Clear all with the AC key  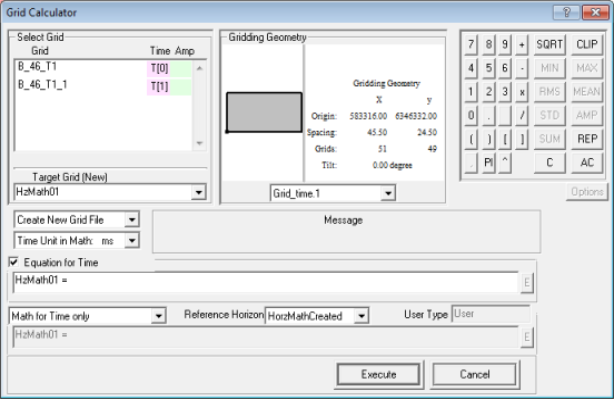pos(587,162)
